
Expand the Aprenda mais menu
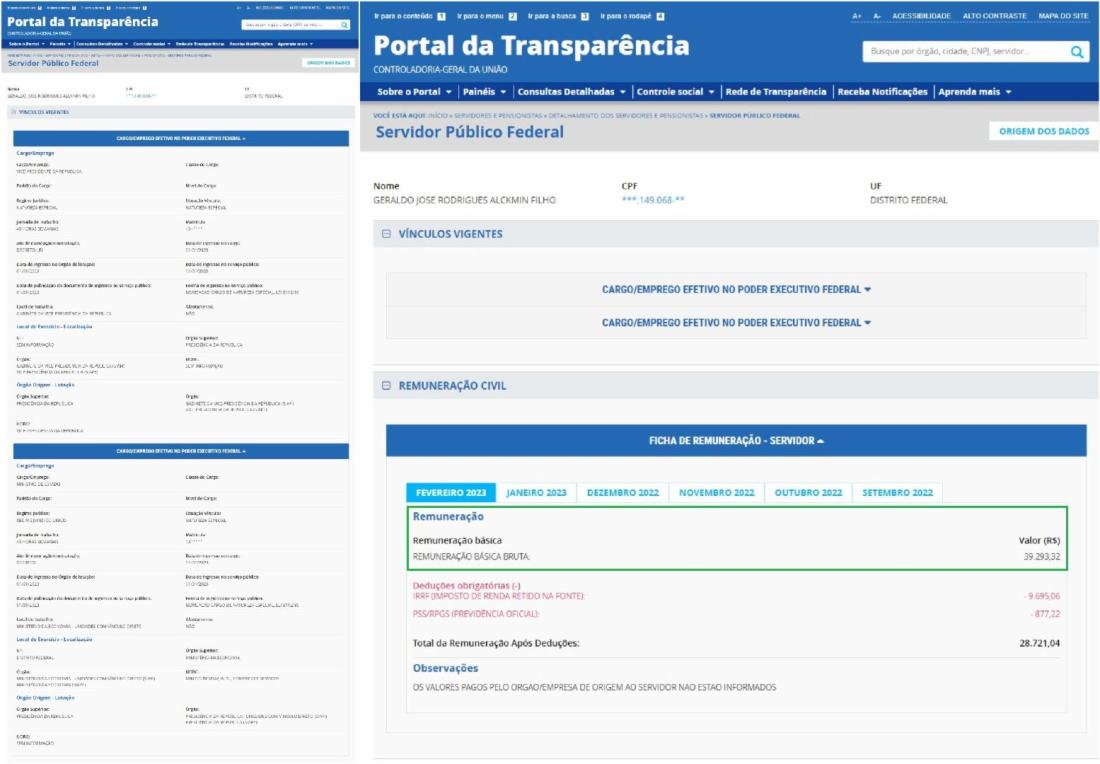[x=974, y=92]
